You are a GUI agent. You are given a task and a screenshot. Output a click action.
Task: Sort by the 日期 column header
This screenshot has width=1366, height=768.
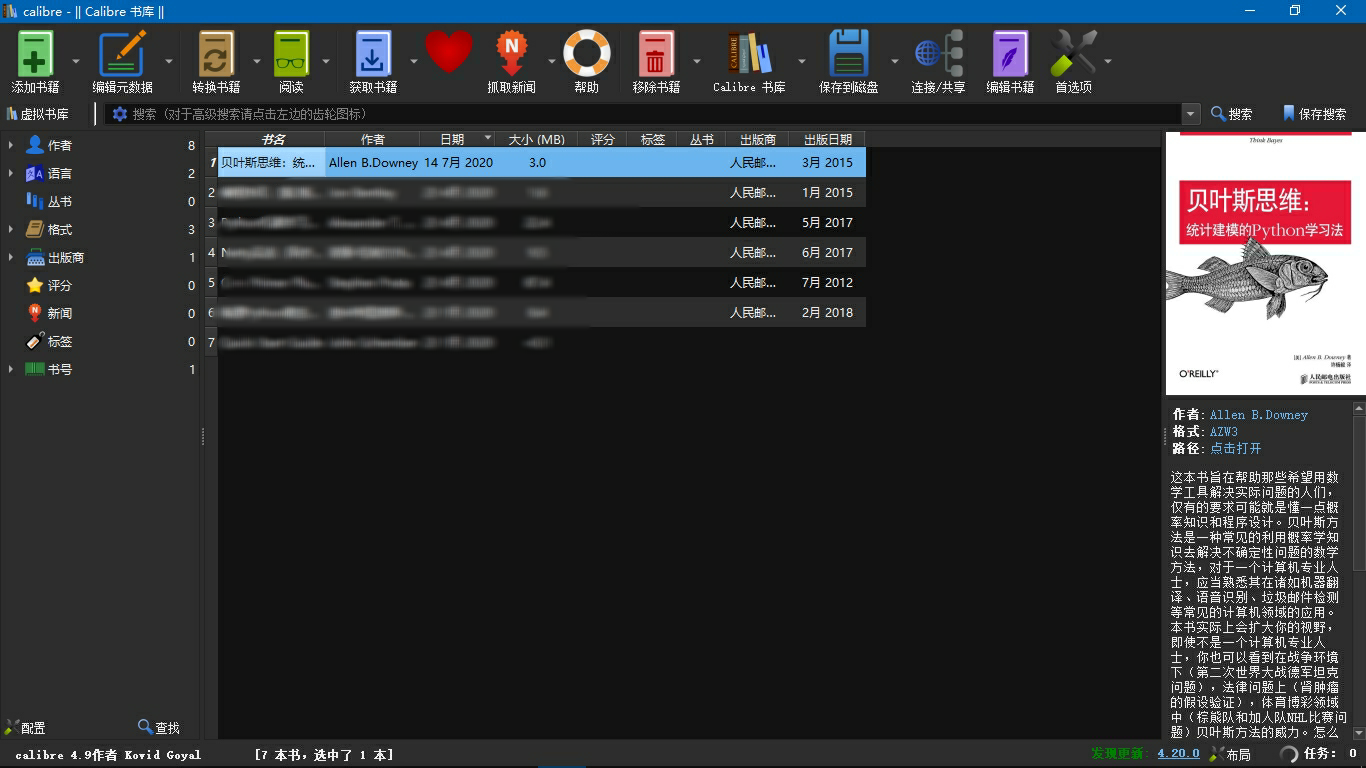pos(452,139)
